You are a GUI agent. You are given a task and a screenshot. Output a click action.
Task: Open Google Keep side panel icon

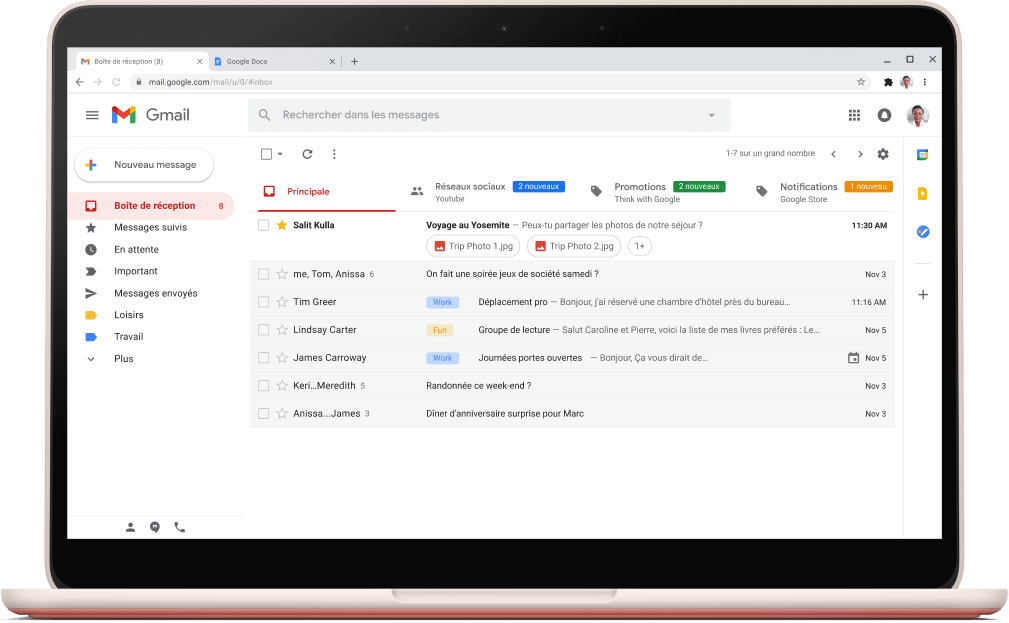coord(923,194)
